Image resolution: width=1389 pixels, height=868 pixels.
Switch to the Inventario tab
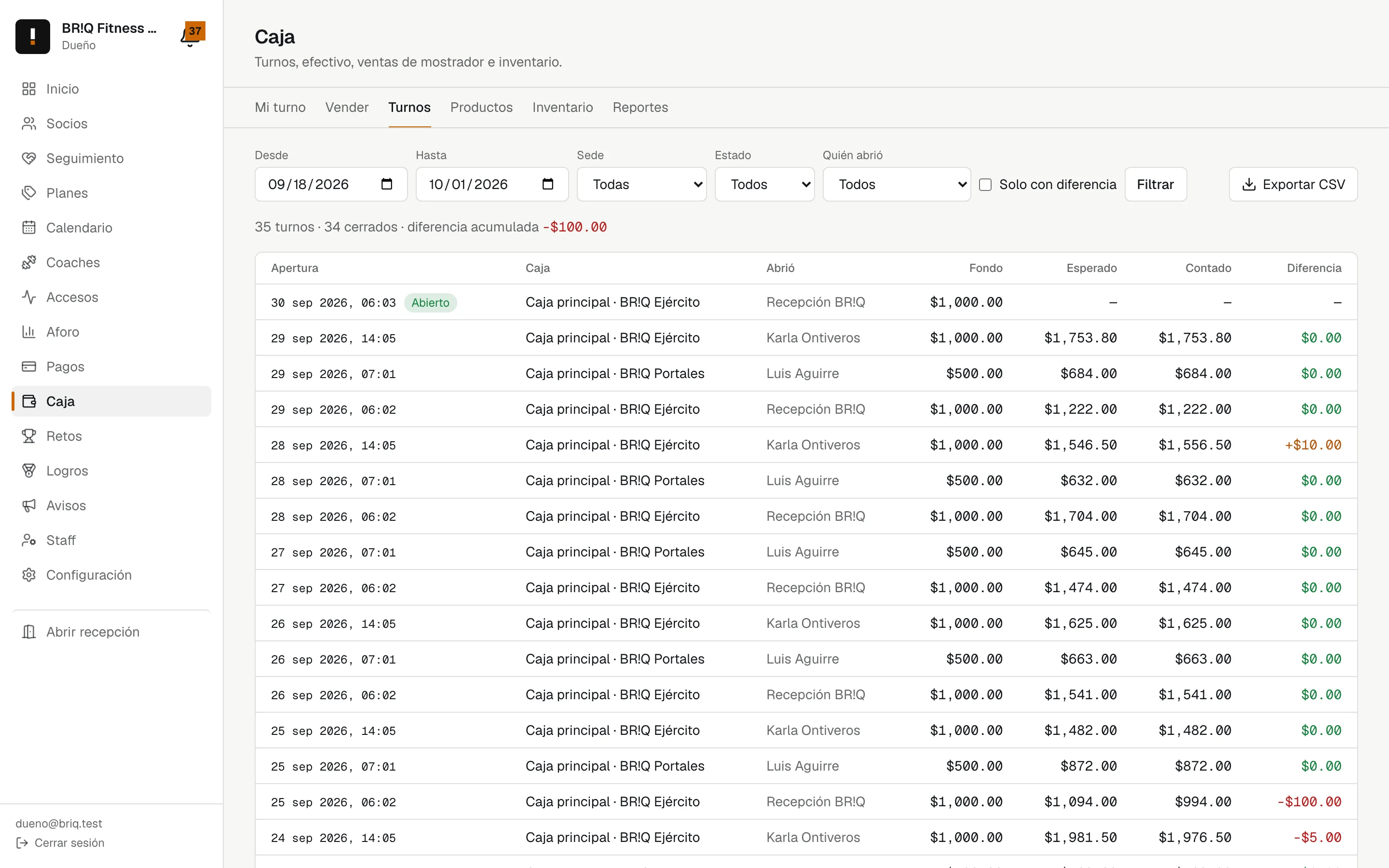point(562,108)
